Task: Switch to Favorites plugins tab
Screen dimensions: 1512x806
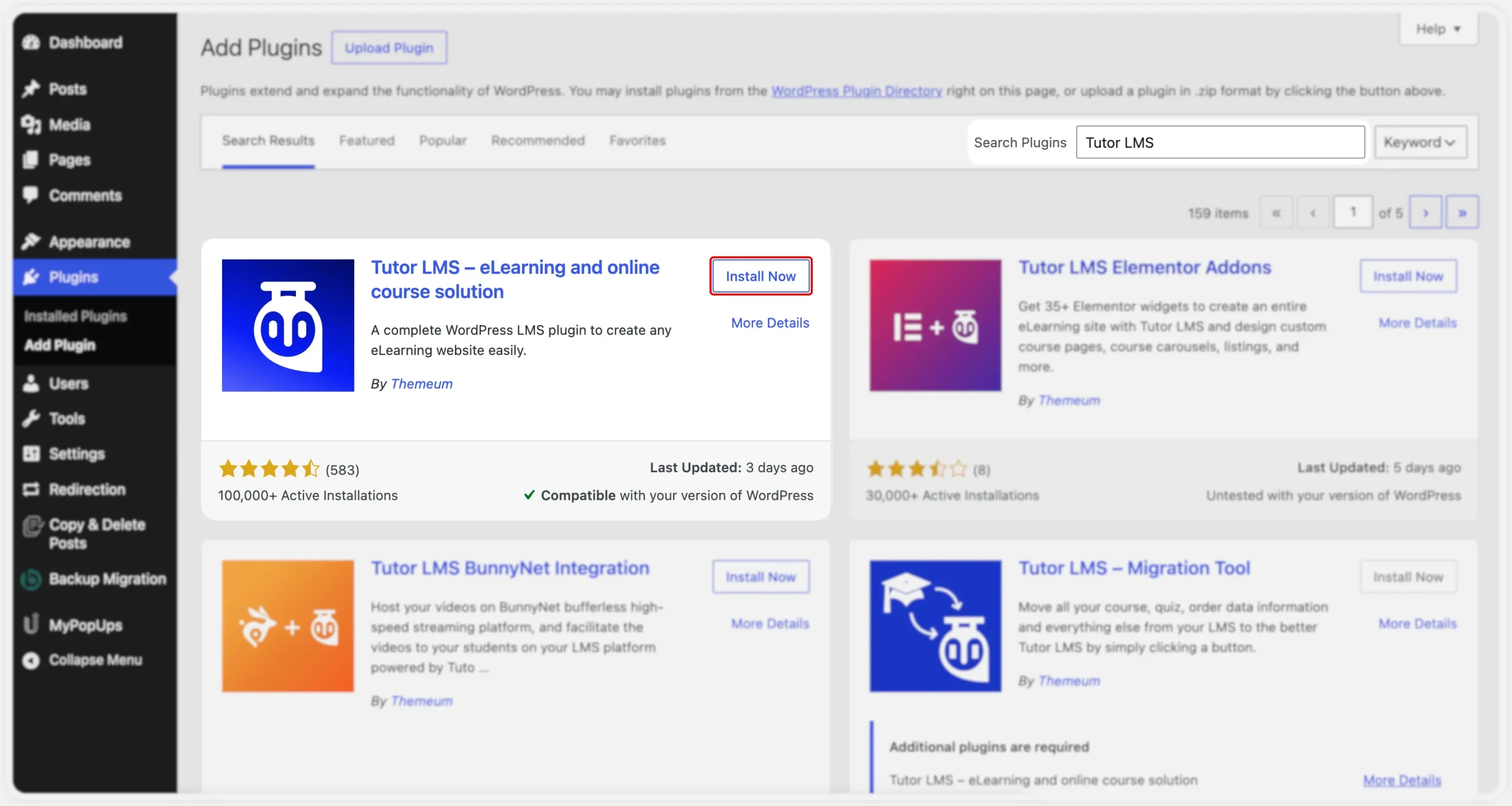Action: (637, 141)
